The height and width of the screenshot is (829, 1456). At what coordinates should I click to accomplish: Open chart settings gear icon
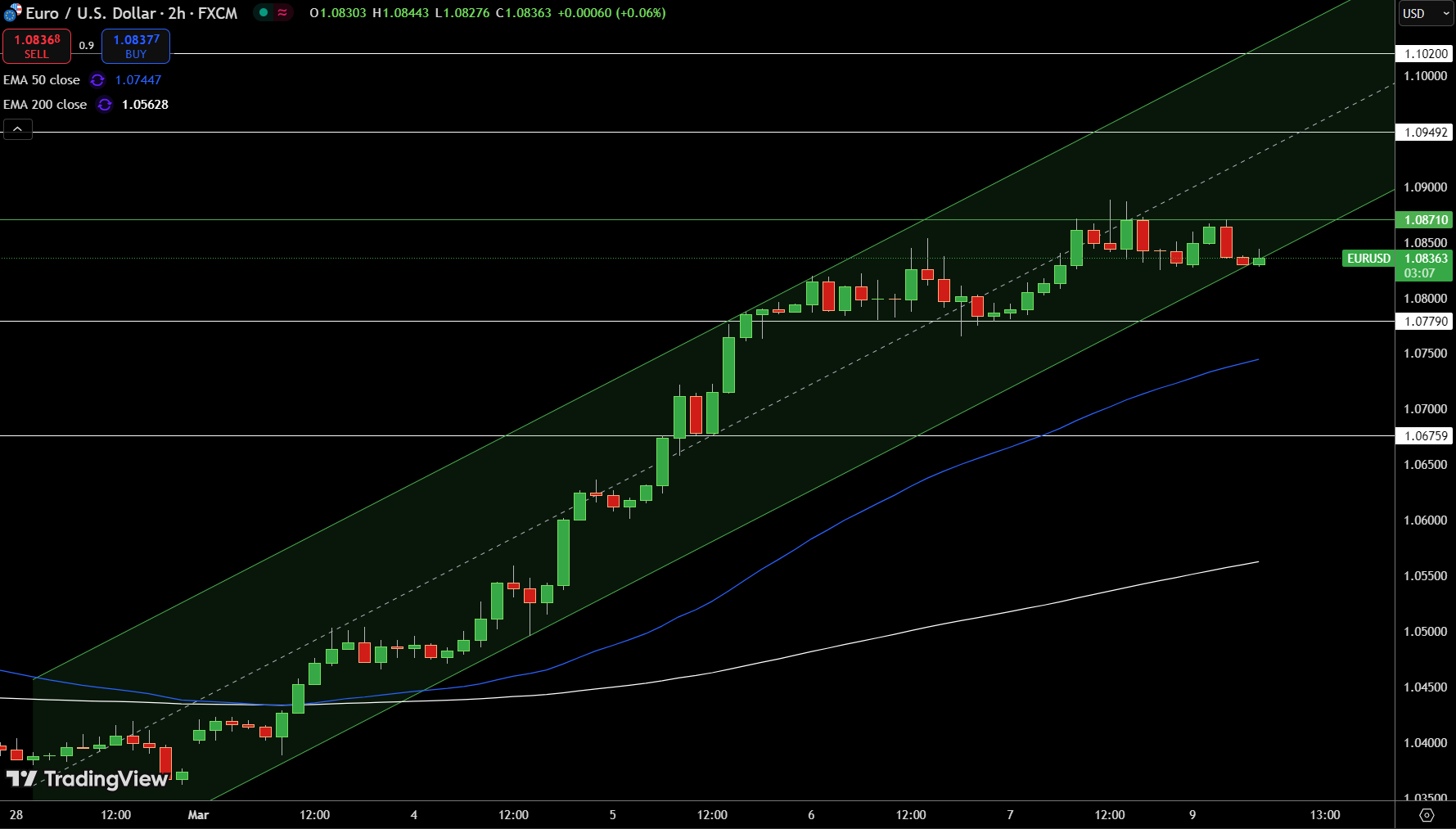(x=1427, y=815)
